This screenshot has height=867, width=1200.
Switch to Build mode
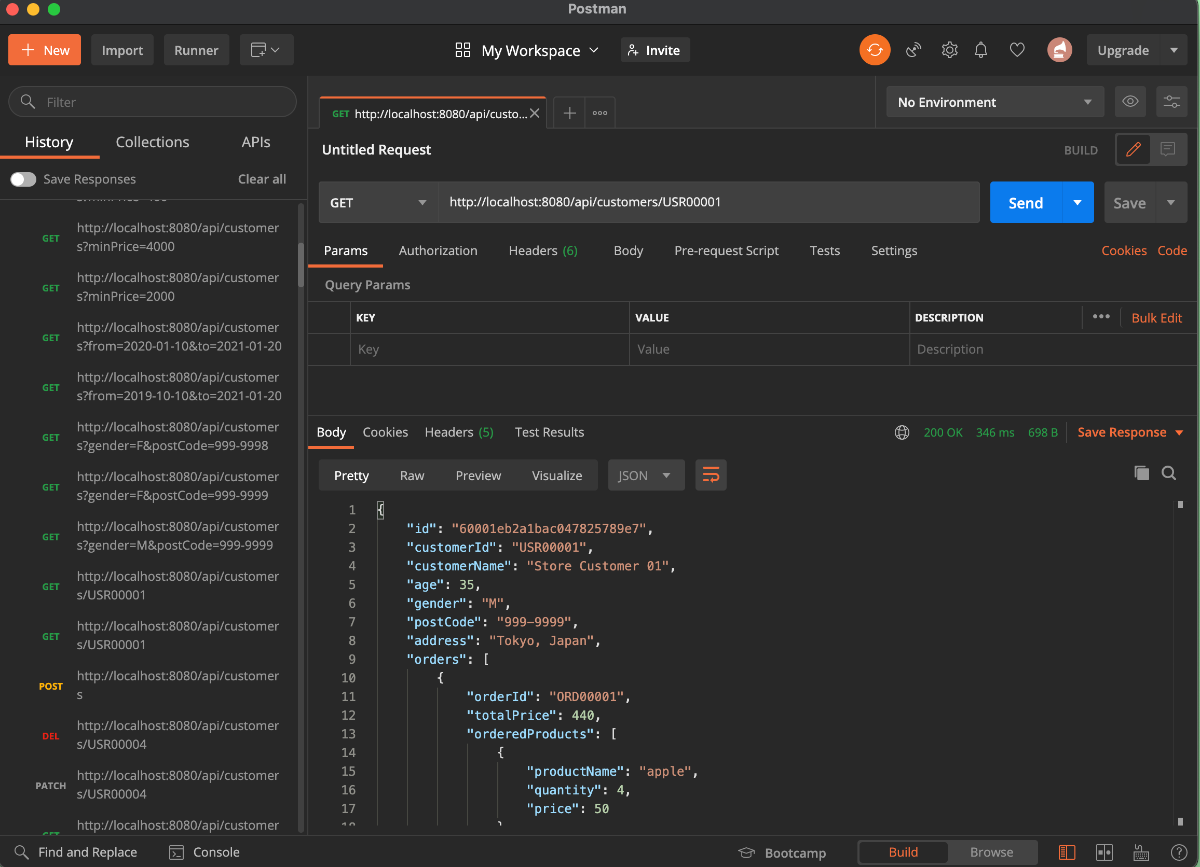903,852
